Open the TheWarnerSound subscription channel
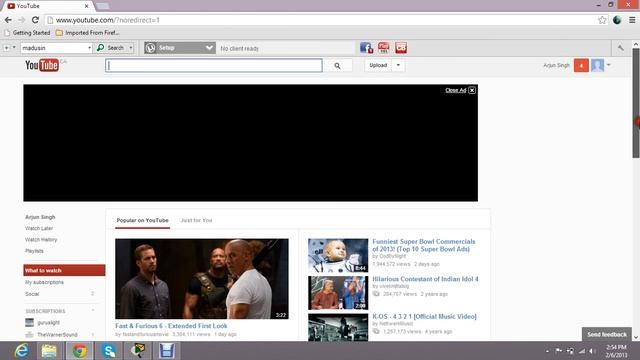This screenshot has width=640, height=360. pyautogui.click(x=57, y=335)
